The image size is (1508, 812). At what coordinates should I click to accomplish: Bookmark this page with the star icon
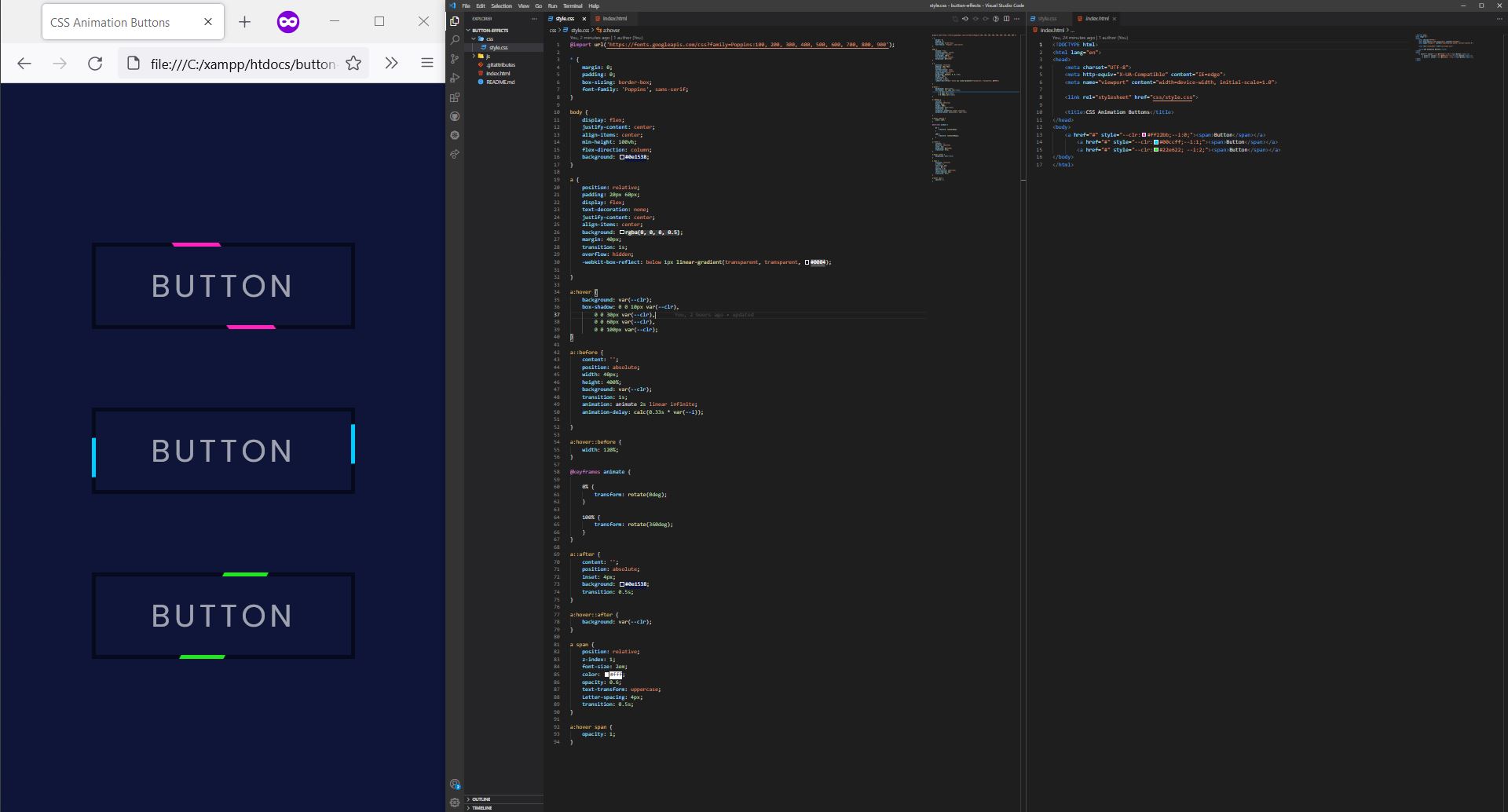coord(353,64)
